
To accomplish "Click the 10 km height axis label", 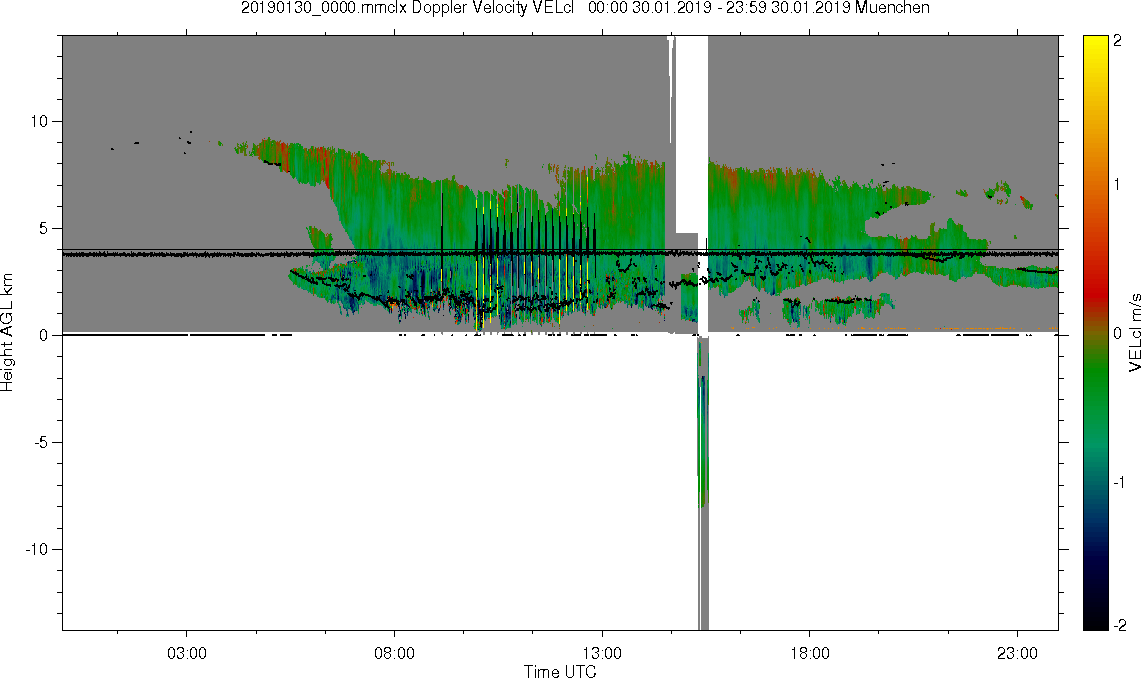I will 39,121.
